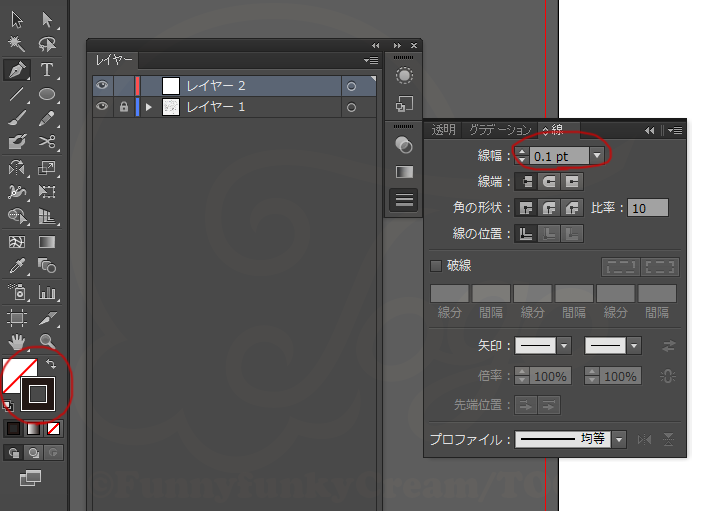The width and height of the screenshot is (712, 511).
Task: Reset to default fill and stroke
Action: pos(8,406)
